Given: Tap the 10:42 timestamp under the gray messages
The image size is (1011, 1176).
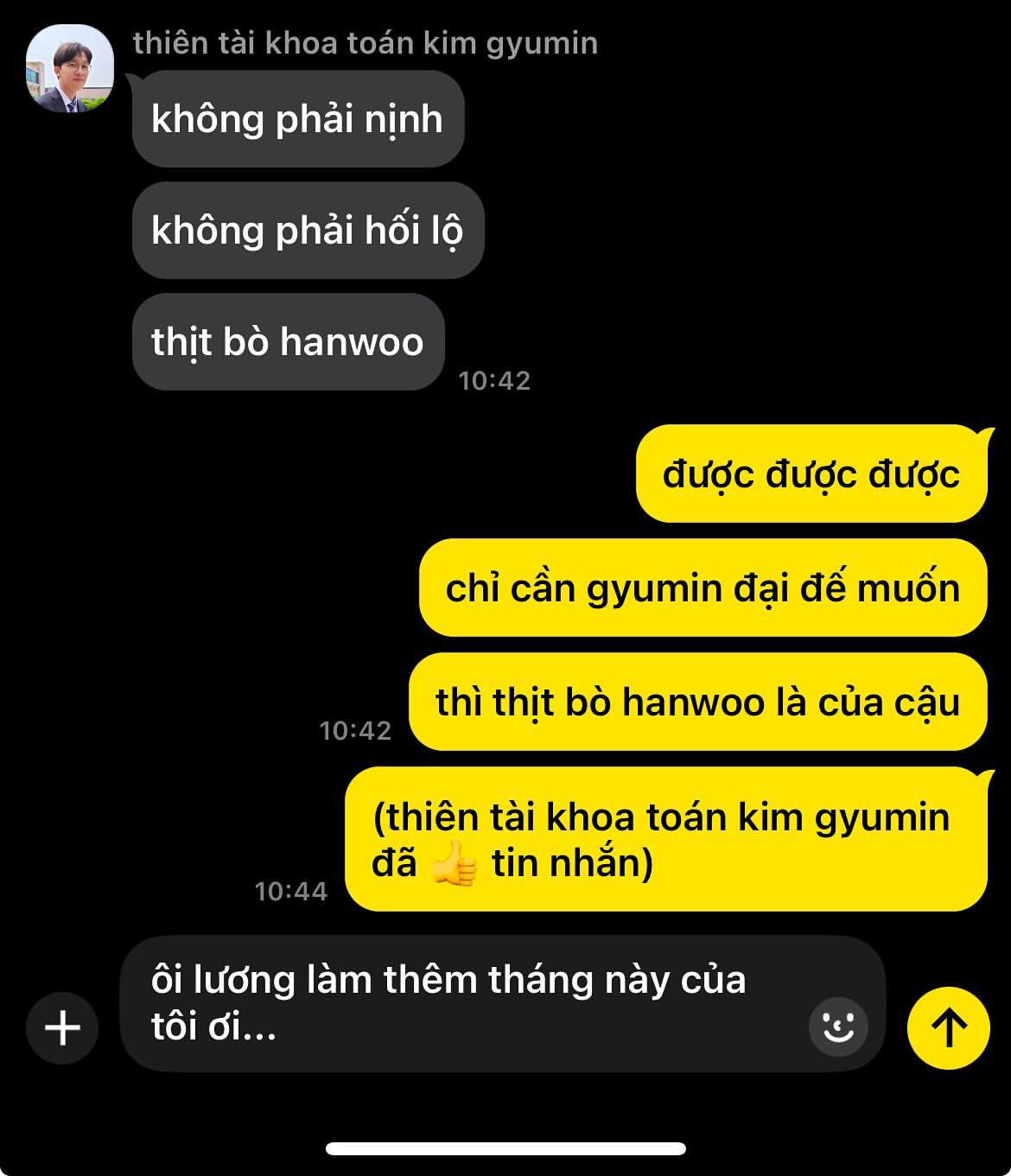Looking at the screenshot, I should coord(494,380).
